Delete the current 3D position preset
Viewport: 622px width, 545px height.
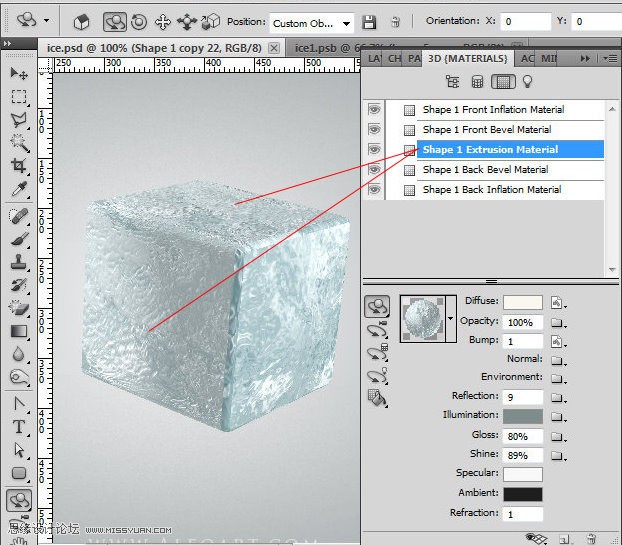tap(395, 22)
